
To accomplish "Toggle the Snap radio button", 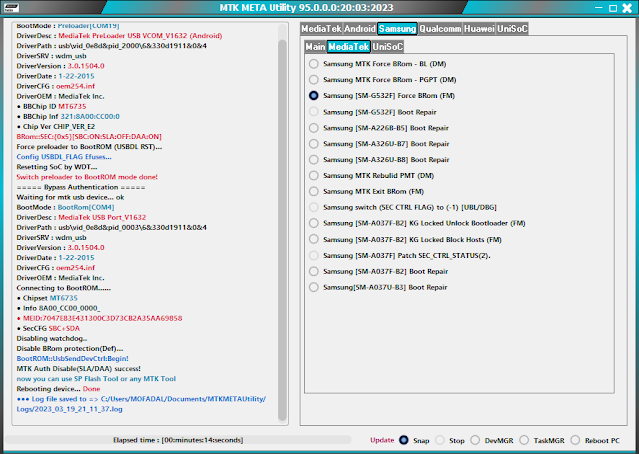I will [403, 440].
